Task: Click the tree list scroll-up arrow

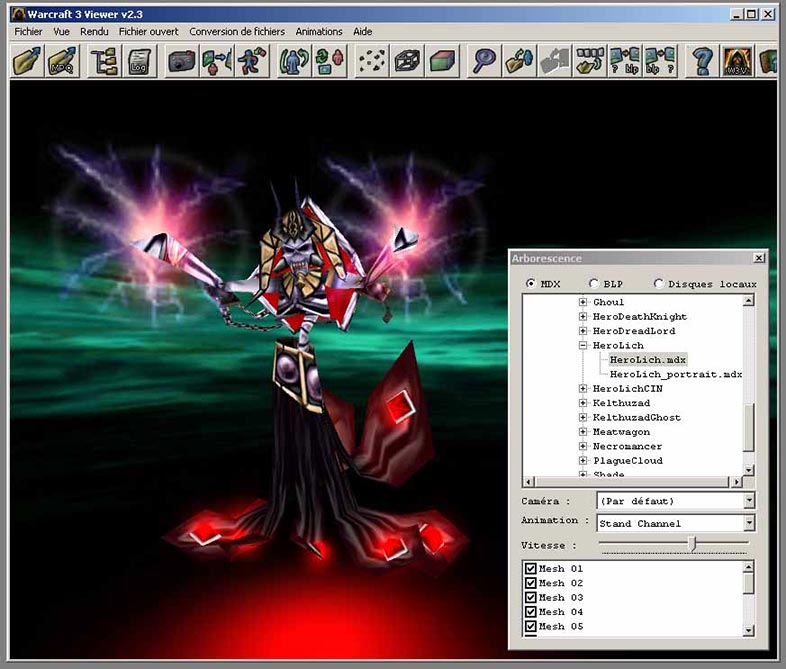Action: point(748,301)
